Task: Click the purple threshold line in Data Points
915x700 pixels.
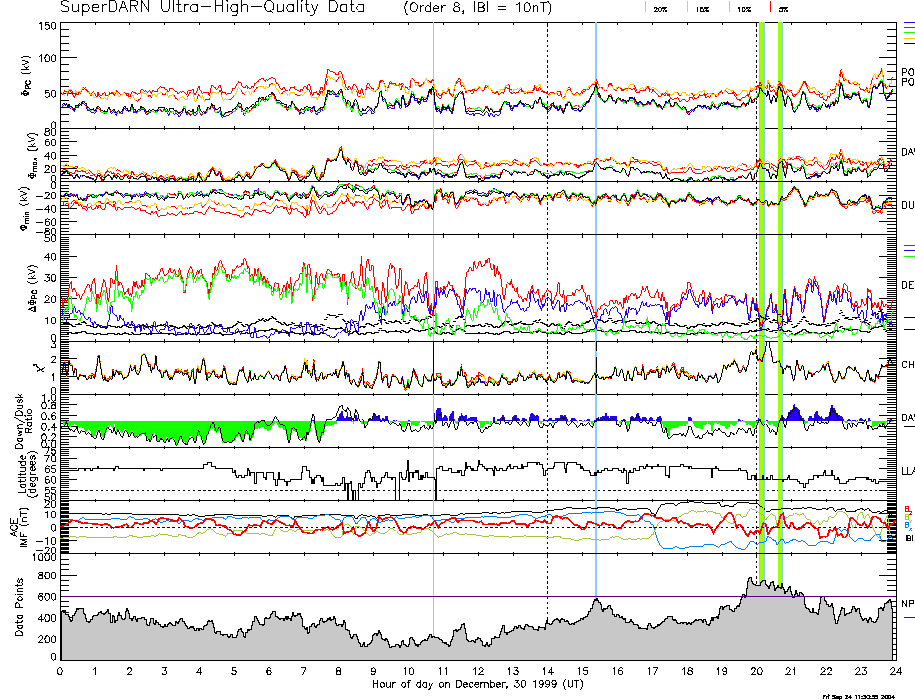Action: tap(300, 597)
